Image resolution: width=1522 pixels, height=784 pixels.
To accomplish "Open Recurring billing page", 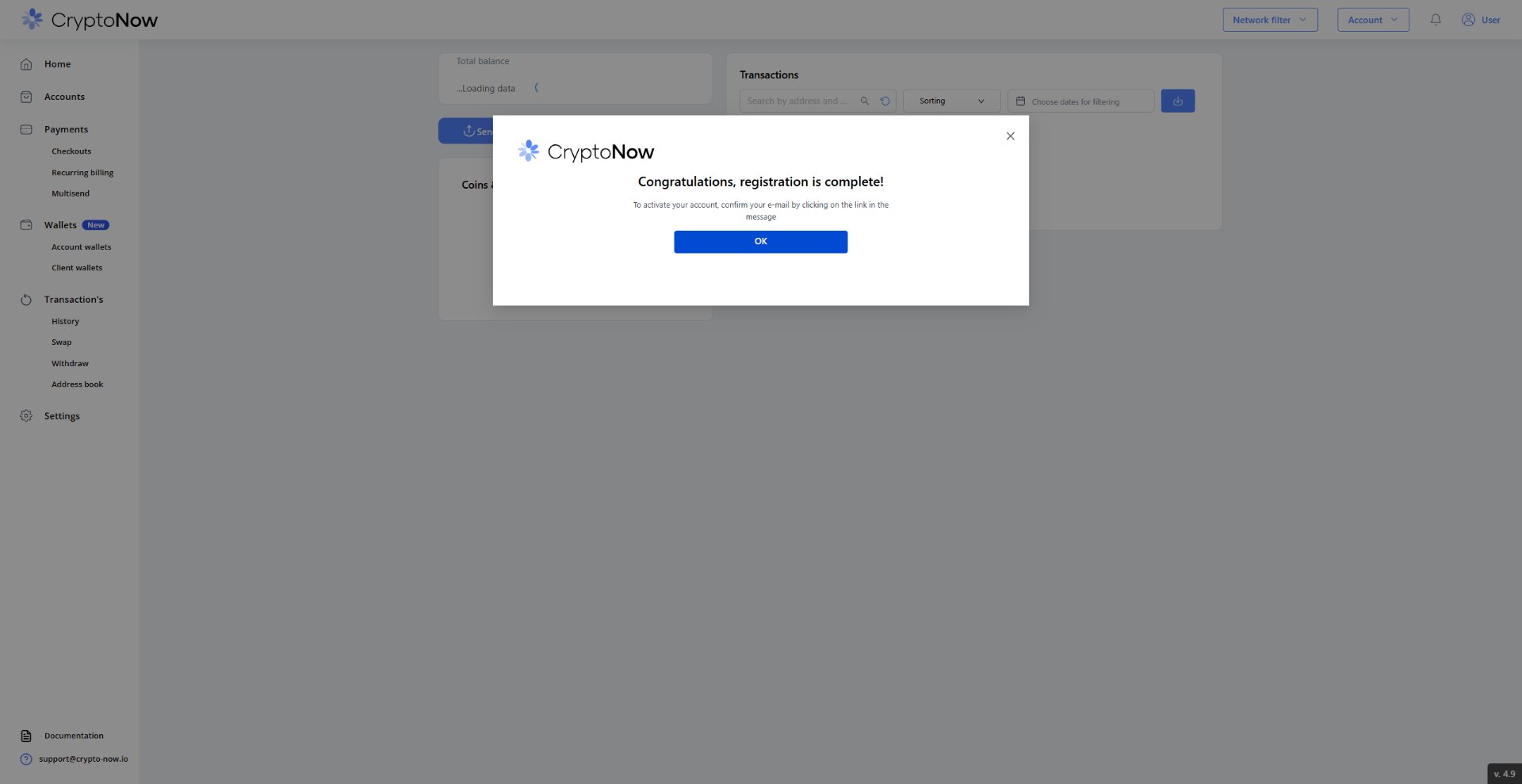I will pos(82,173).
